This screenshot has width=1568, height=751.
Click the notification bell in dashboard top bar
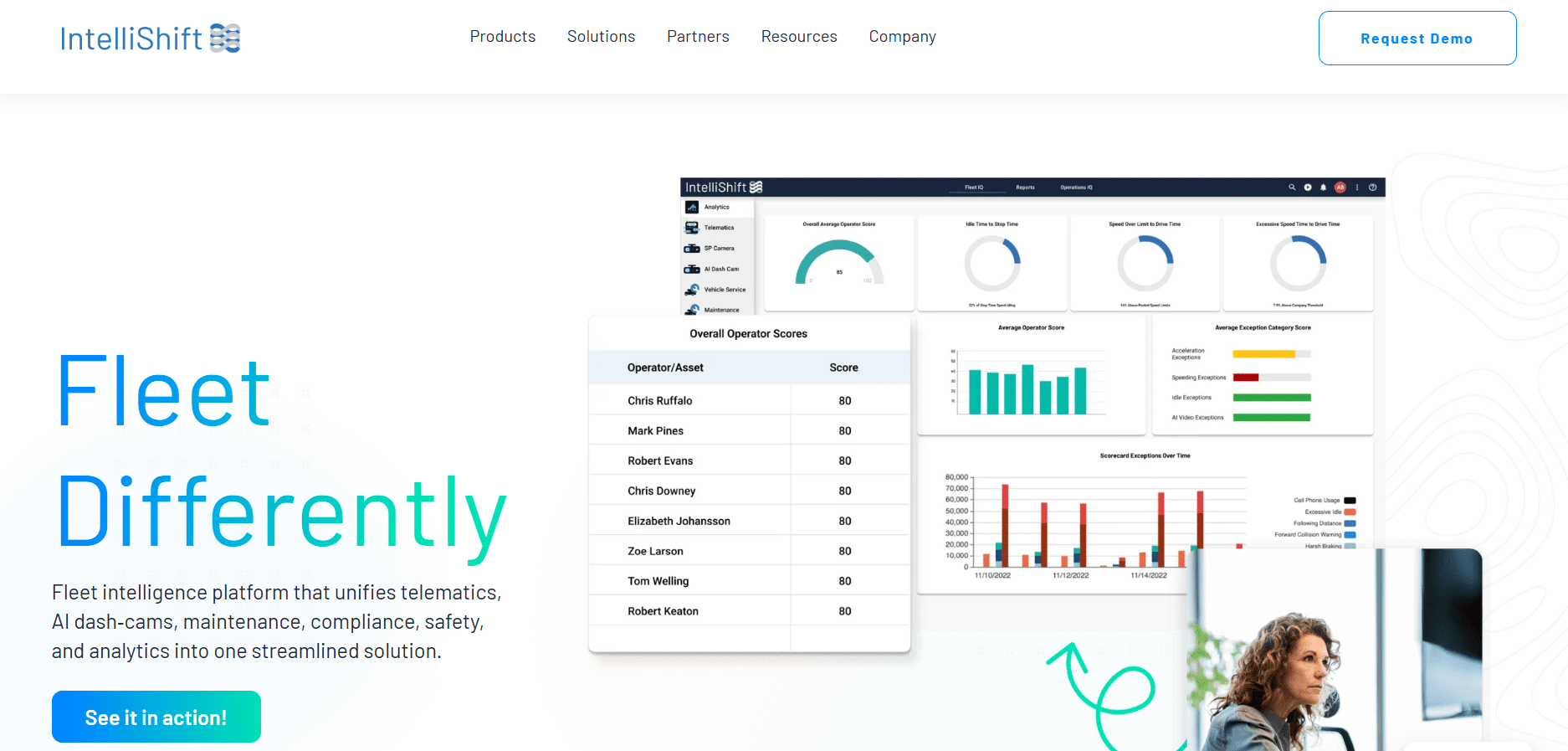(1324, 188)
